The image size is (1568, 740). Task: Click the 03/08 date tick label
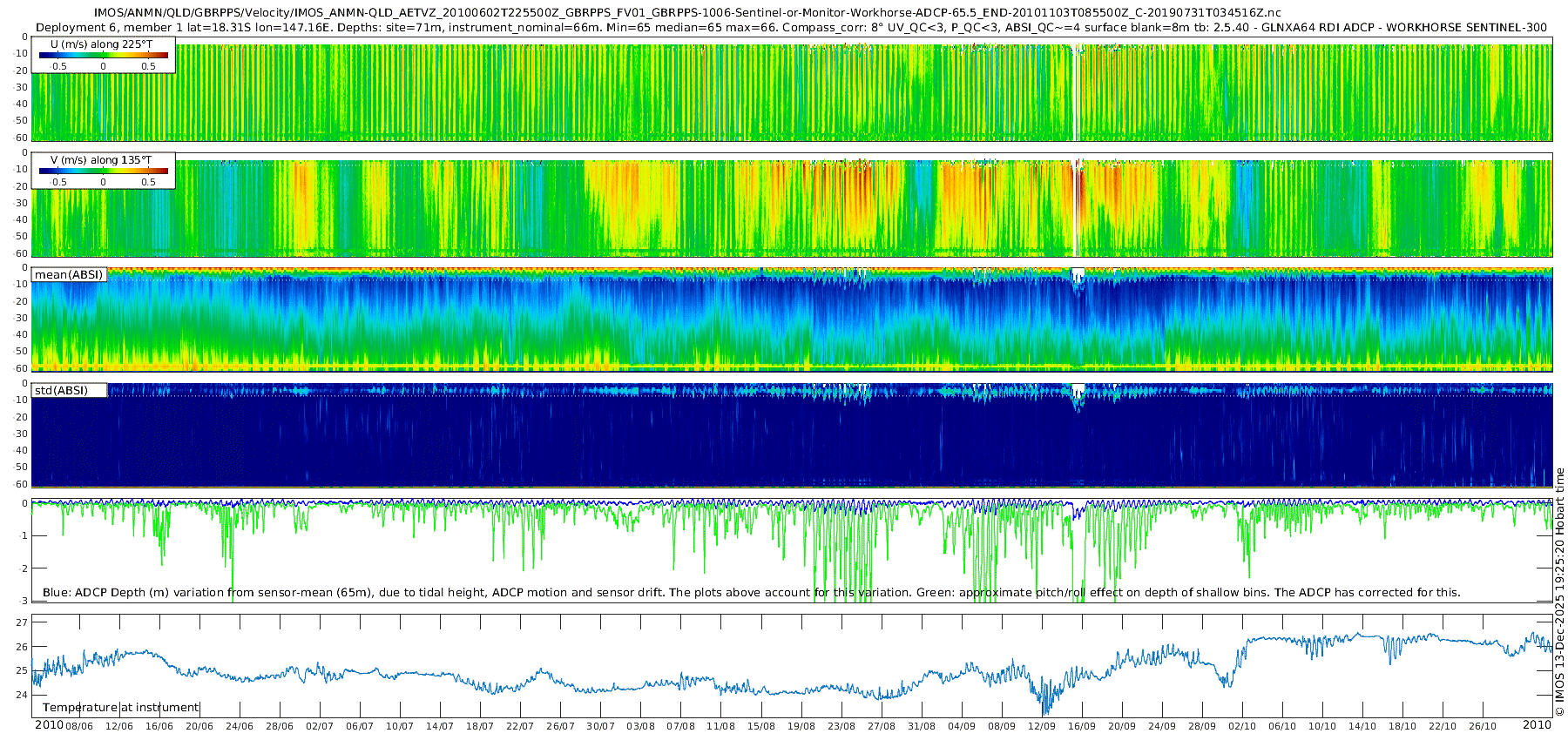tap(640, 726)
